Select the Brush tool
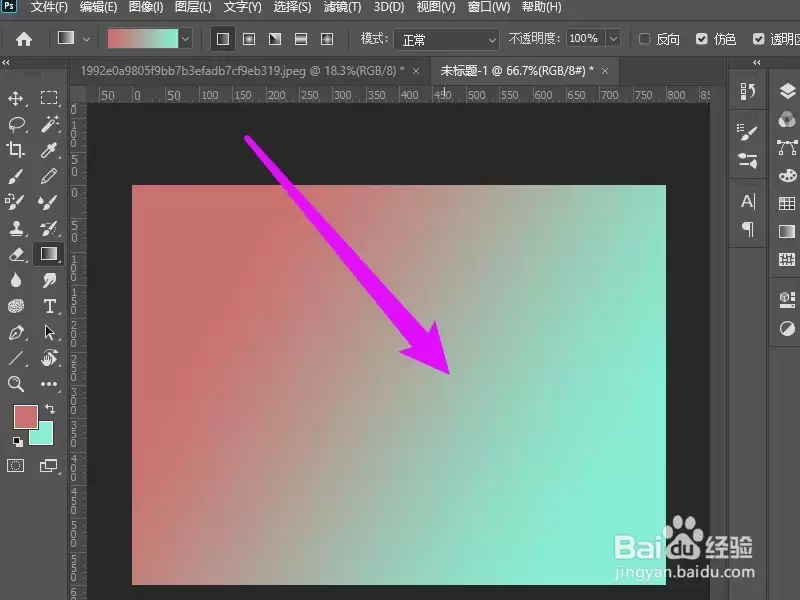This screenshot has width=800, height=600. 16,176
